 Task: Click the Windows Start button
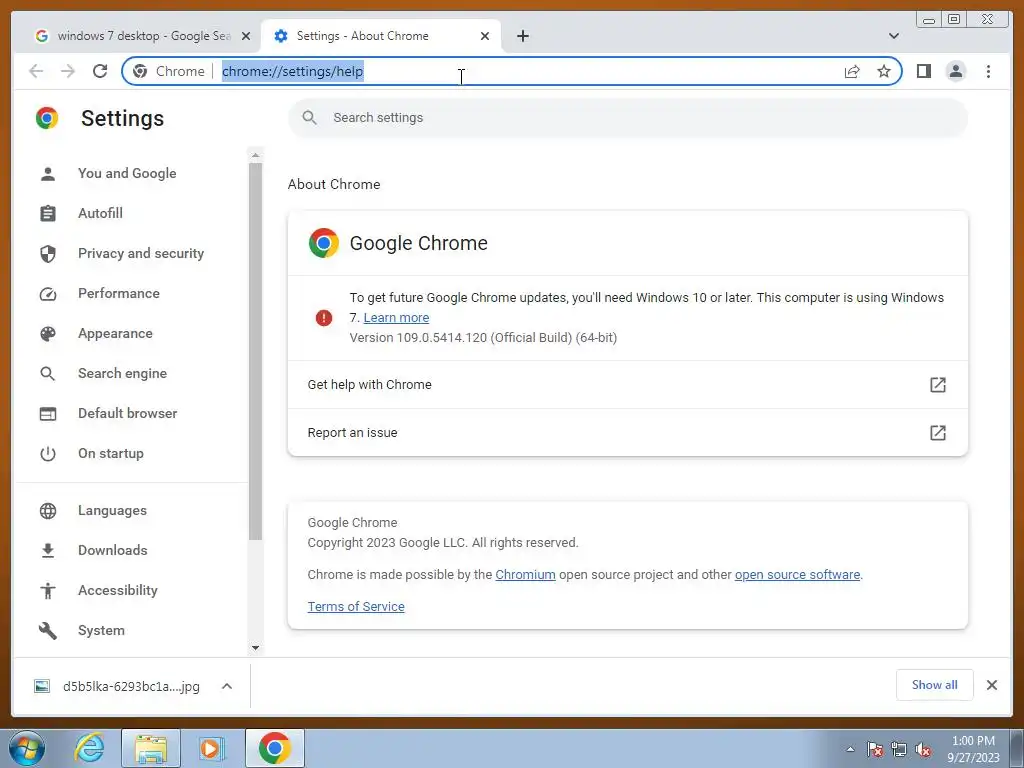27,748
